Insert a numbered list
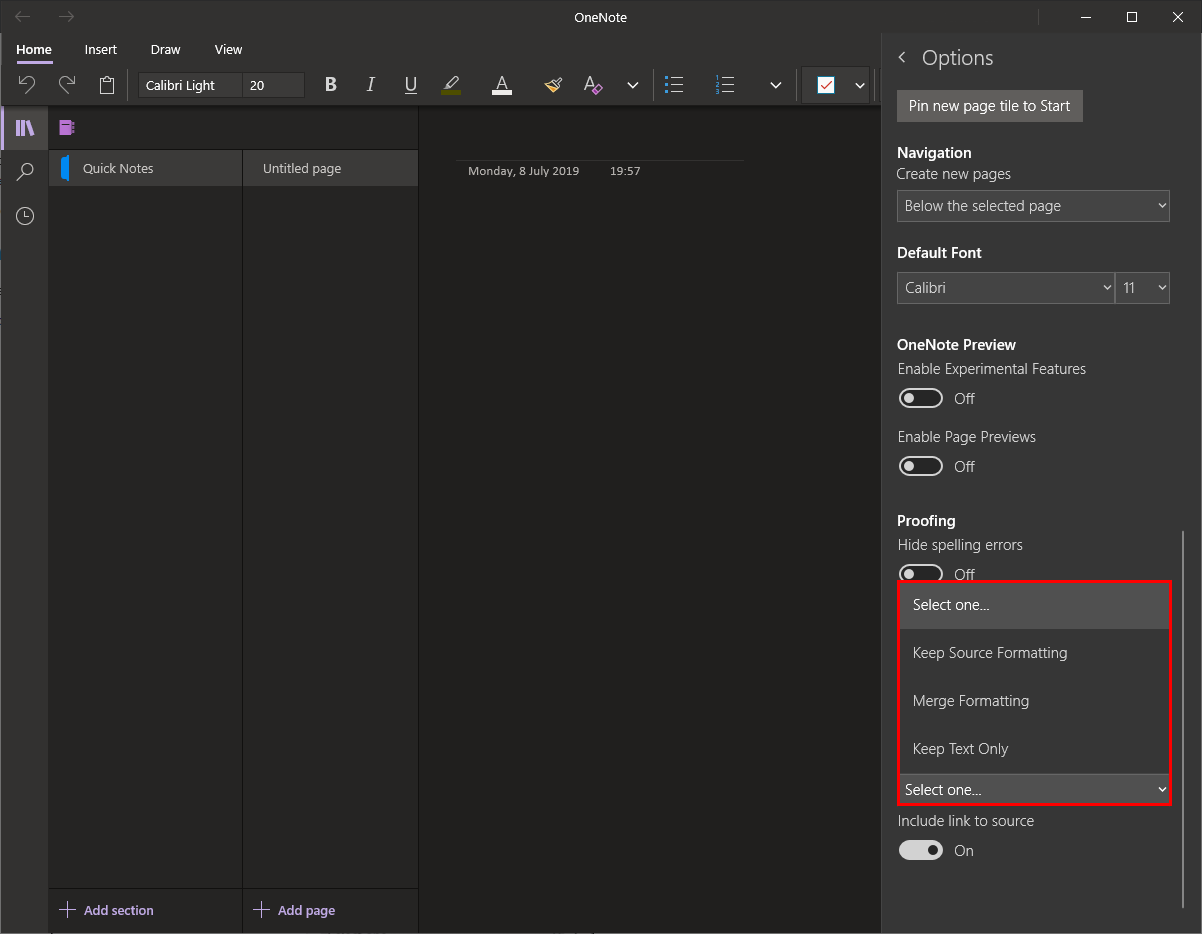Image resolution: width=1202 pixels, height=934 pixels. coord(725,85)
